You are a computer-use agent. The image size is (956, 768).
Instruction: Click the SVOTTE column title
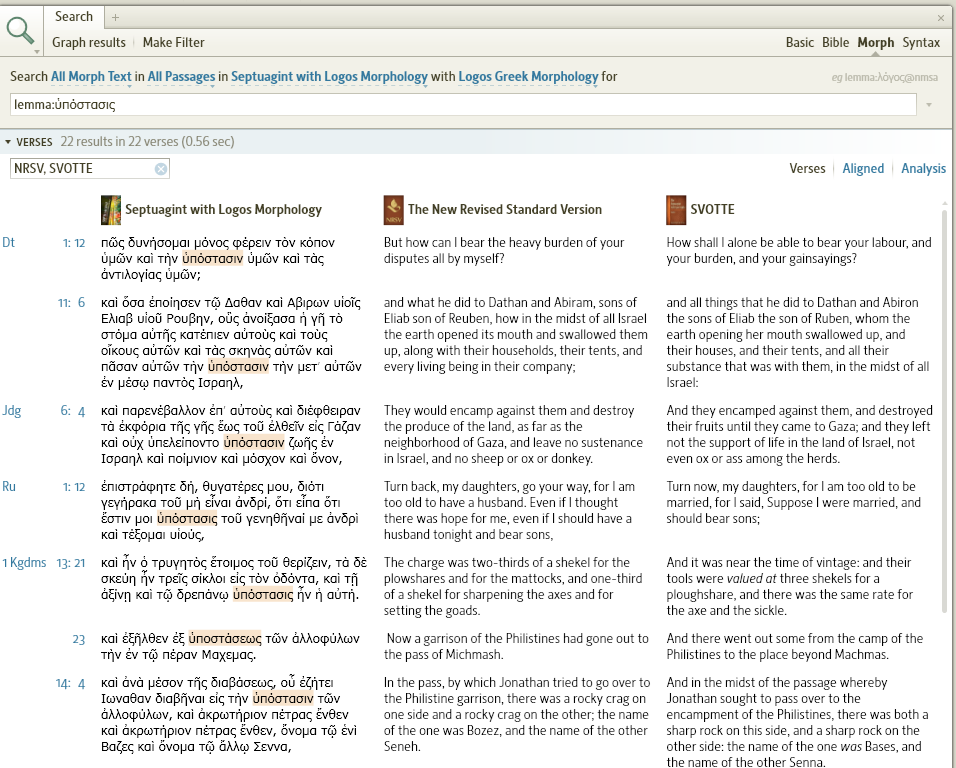712,210
